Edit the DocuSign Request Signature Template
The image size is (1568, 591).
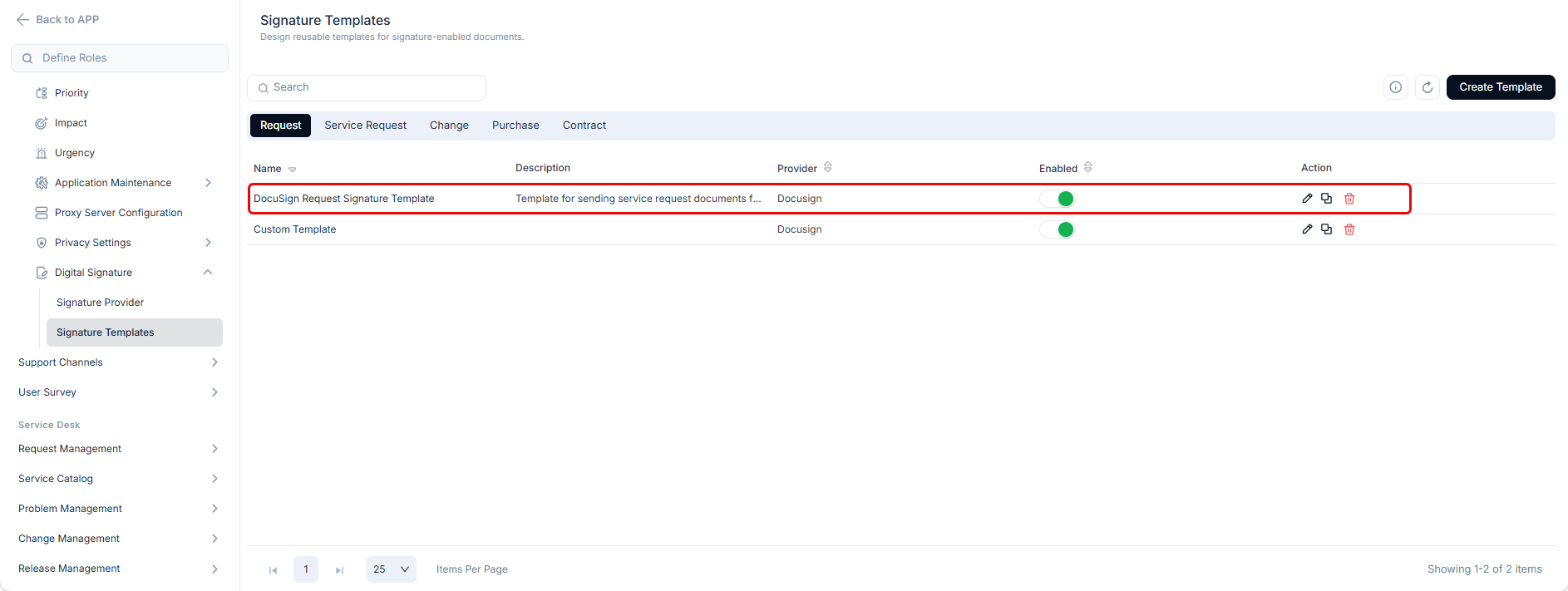[1307, 199]
